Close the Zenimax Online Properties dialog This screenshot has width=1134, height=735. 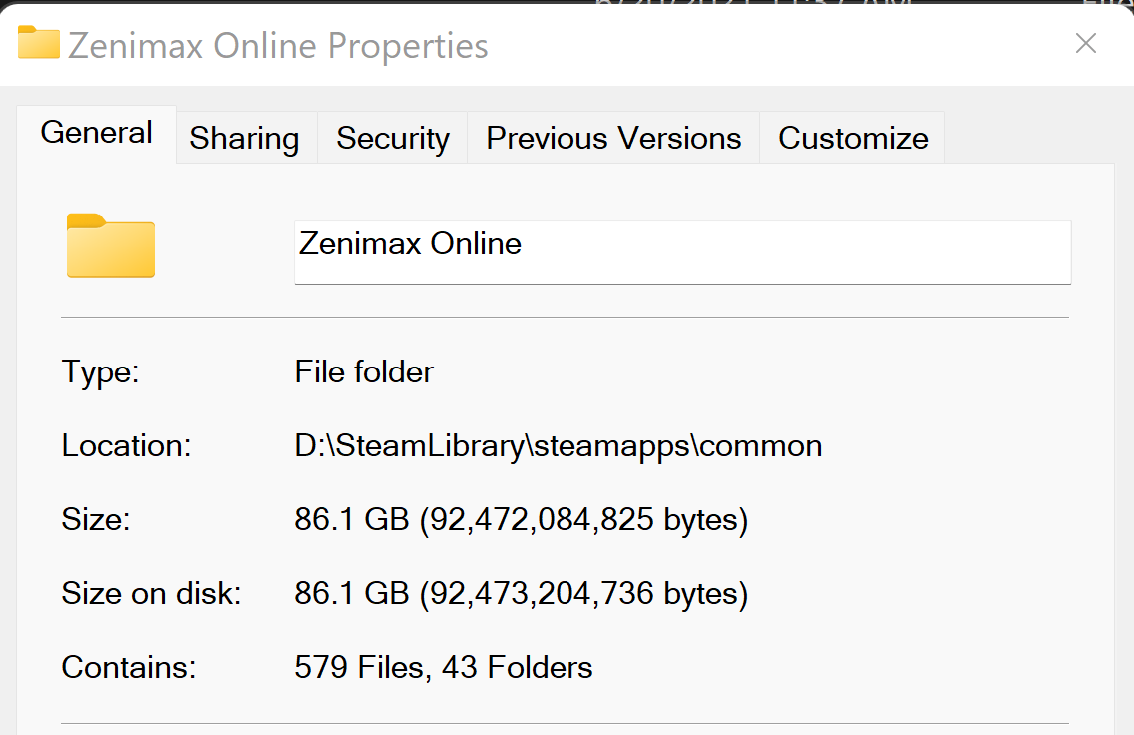click(x=1086, y=43)
